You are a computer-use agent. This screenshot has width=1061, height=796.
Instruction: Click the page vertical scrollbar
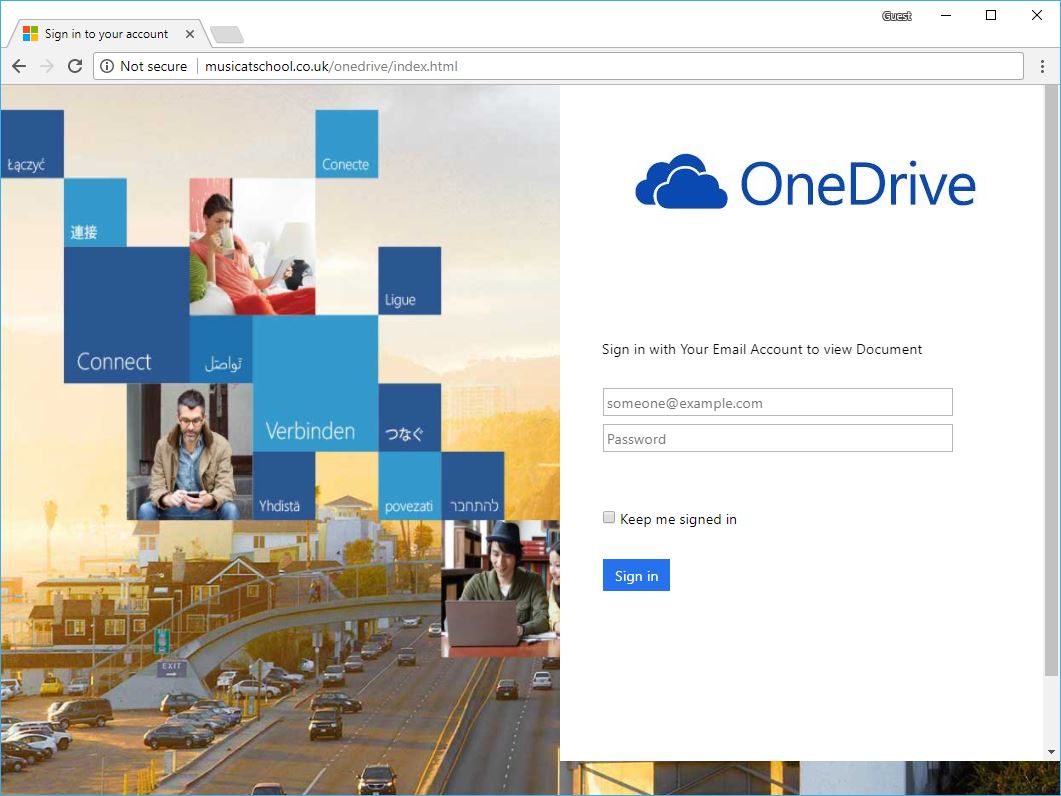pos(1051,379)
